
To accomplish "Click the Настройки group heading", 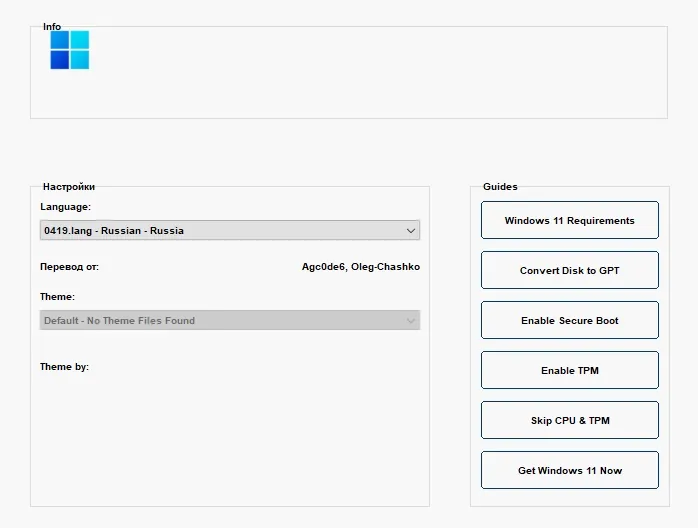I will [x=69, y=187].
